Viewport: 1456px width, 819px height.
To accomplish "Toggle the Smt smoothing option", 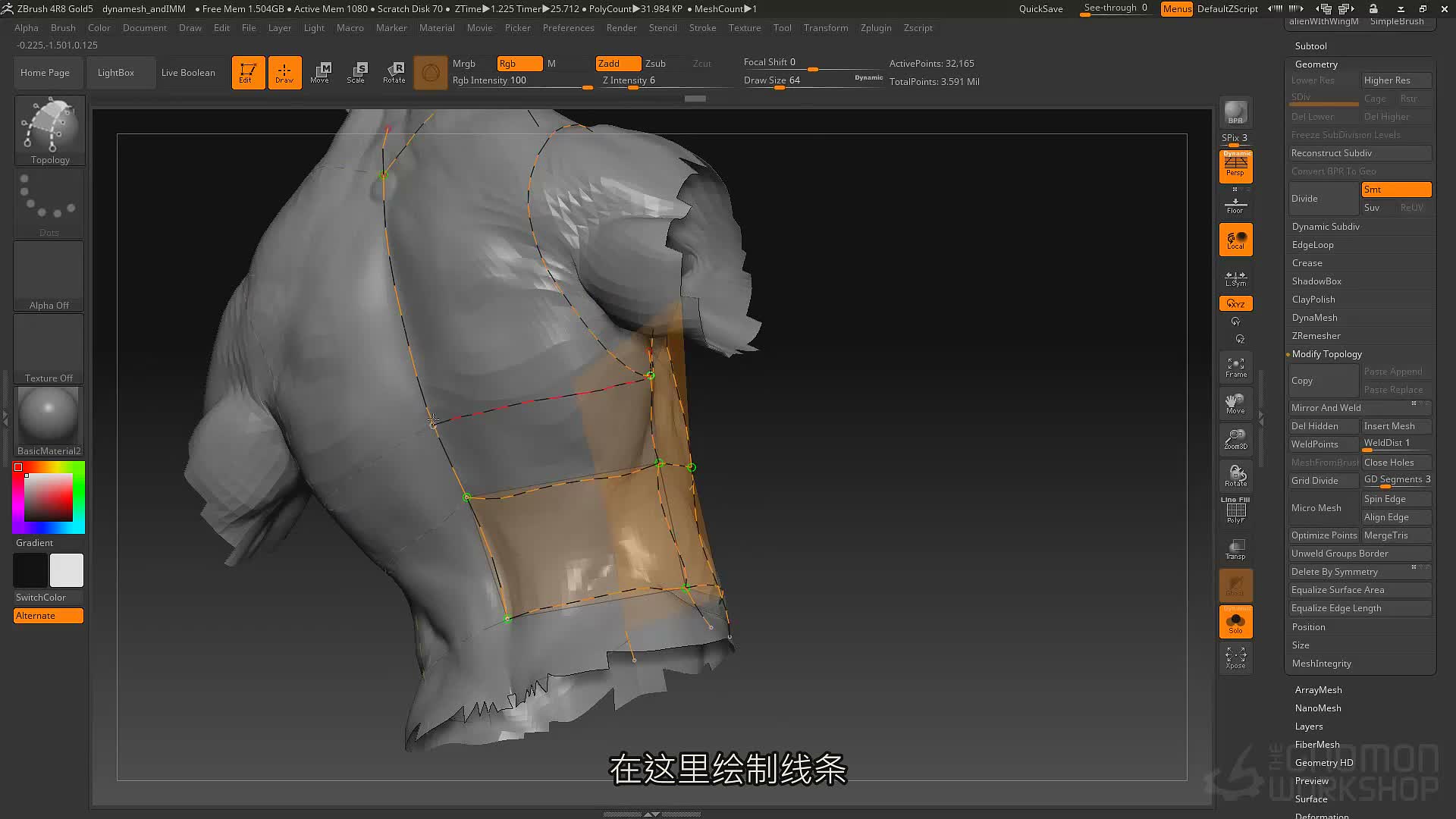I will (x=1395, y=190).
